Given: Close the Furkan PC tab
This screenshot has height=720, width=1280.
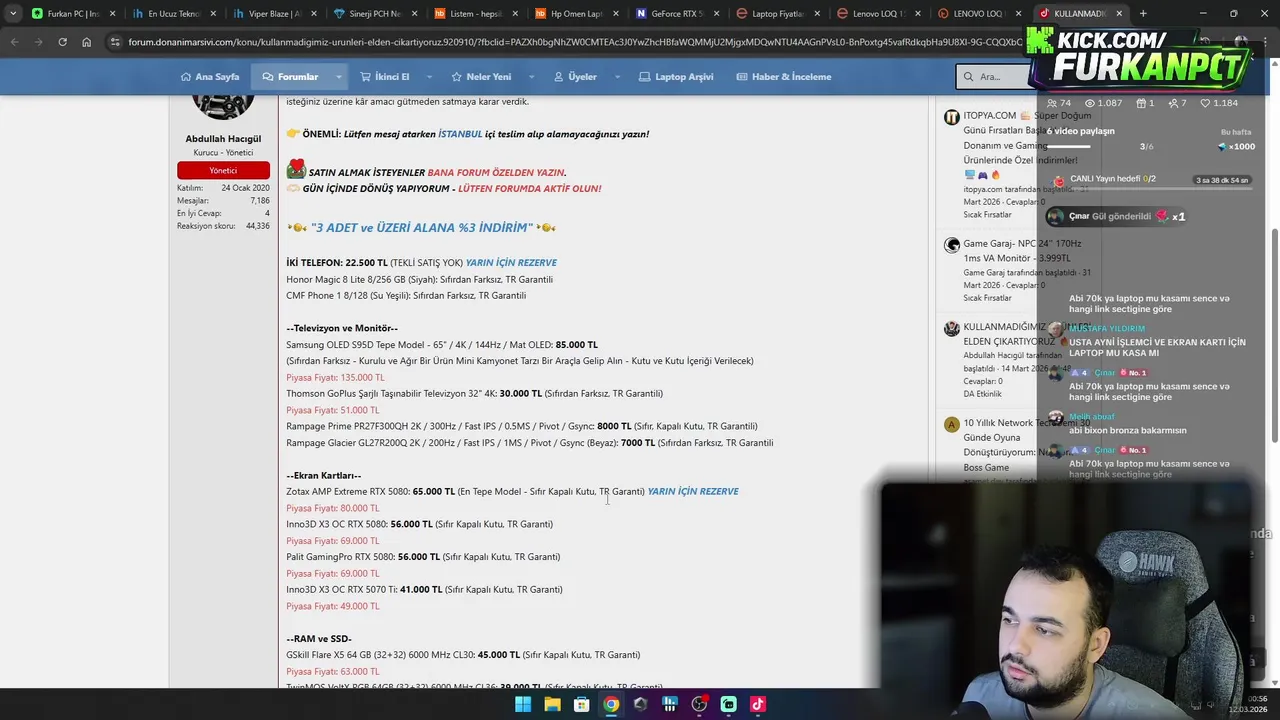Looking at the screenshot, I should 113,14.
